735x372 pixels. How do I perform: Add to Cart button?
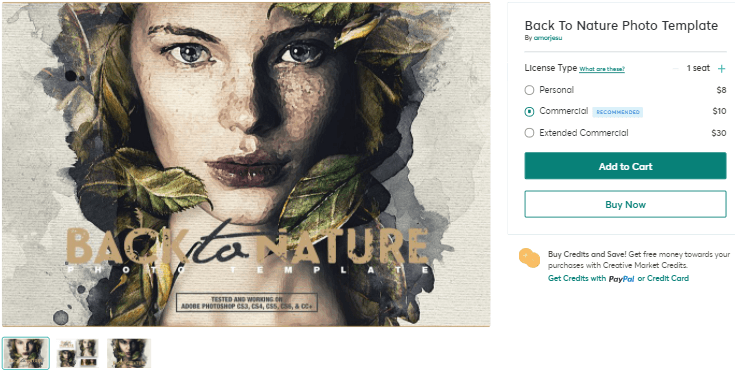pos(625,166)
